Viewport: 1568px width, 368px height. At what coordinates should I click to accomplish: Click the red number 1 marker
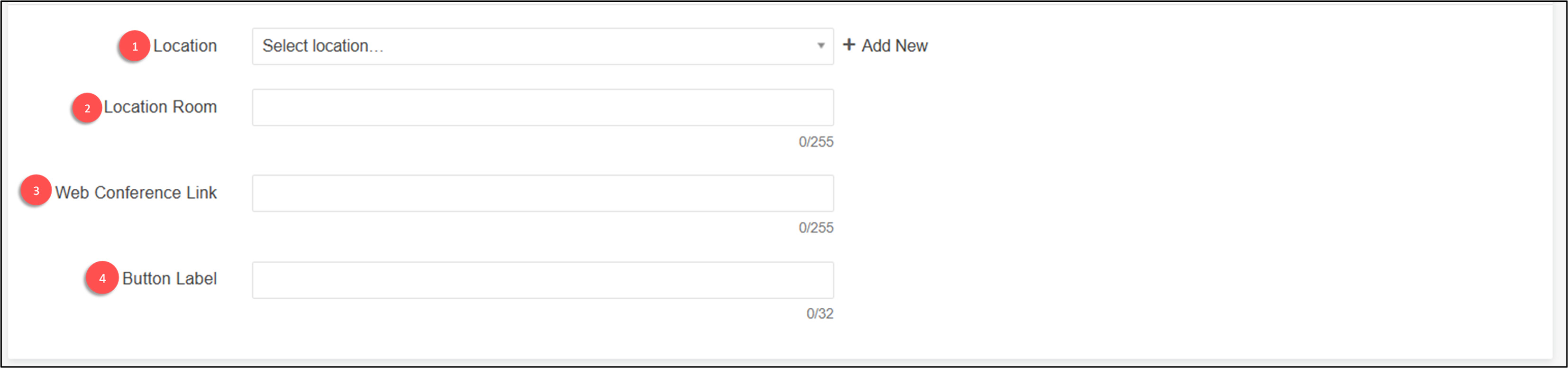click(135, 46)
